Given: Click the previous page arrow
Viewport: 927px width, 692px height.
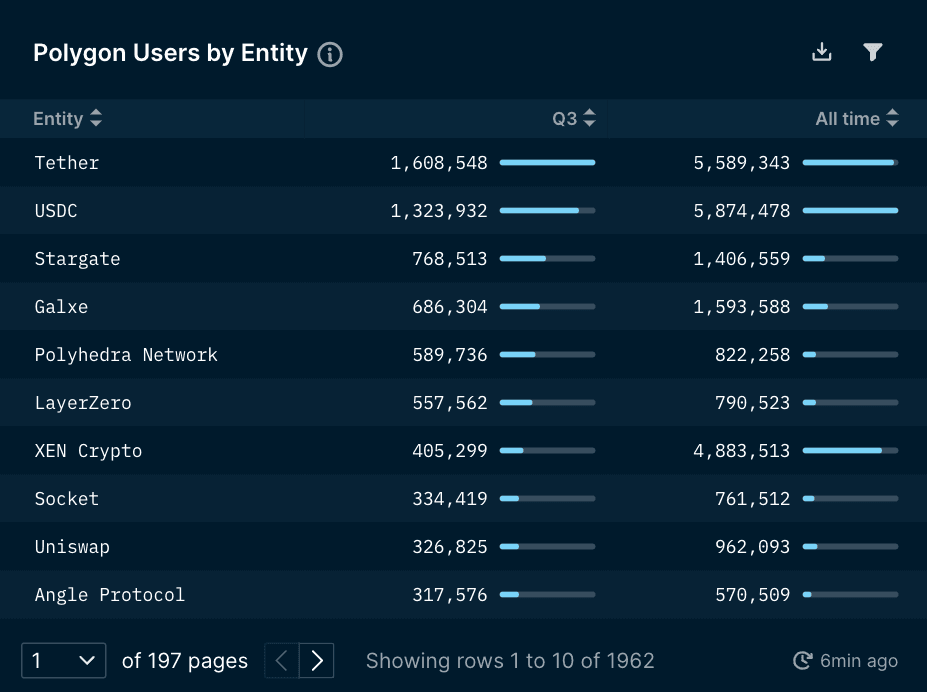Looking at the screenshot, I should tap(282, 660).
